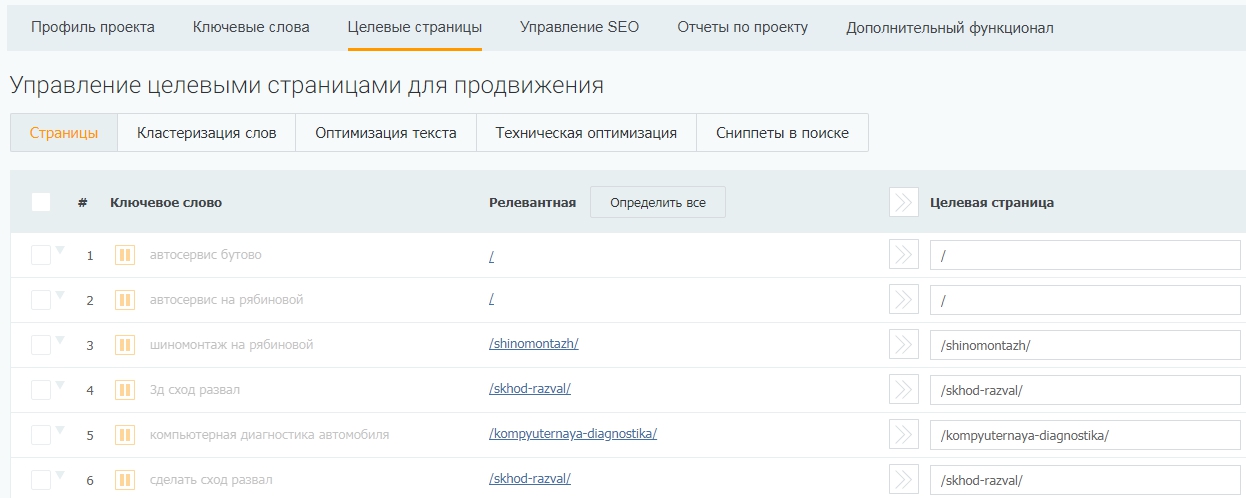Check the box for автосервис бутово row
1246x498 pixels.
pos(41,255)
